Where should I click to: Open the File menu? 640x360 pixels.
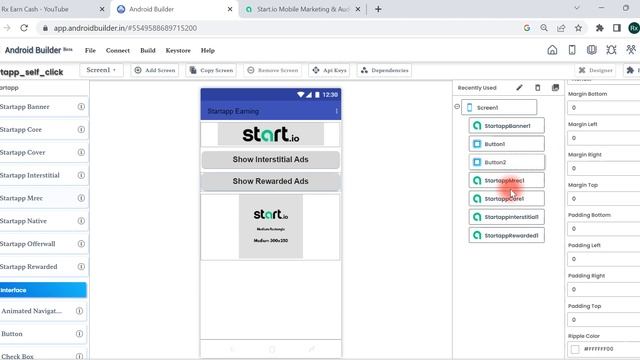(90, 50)
